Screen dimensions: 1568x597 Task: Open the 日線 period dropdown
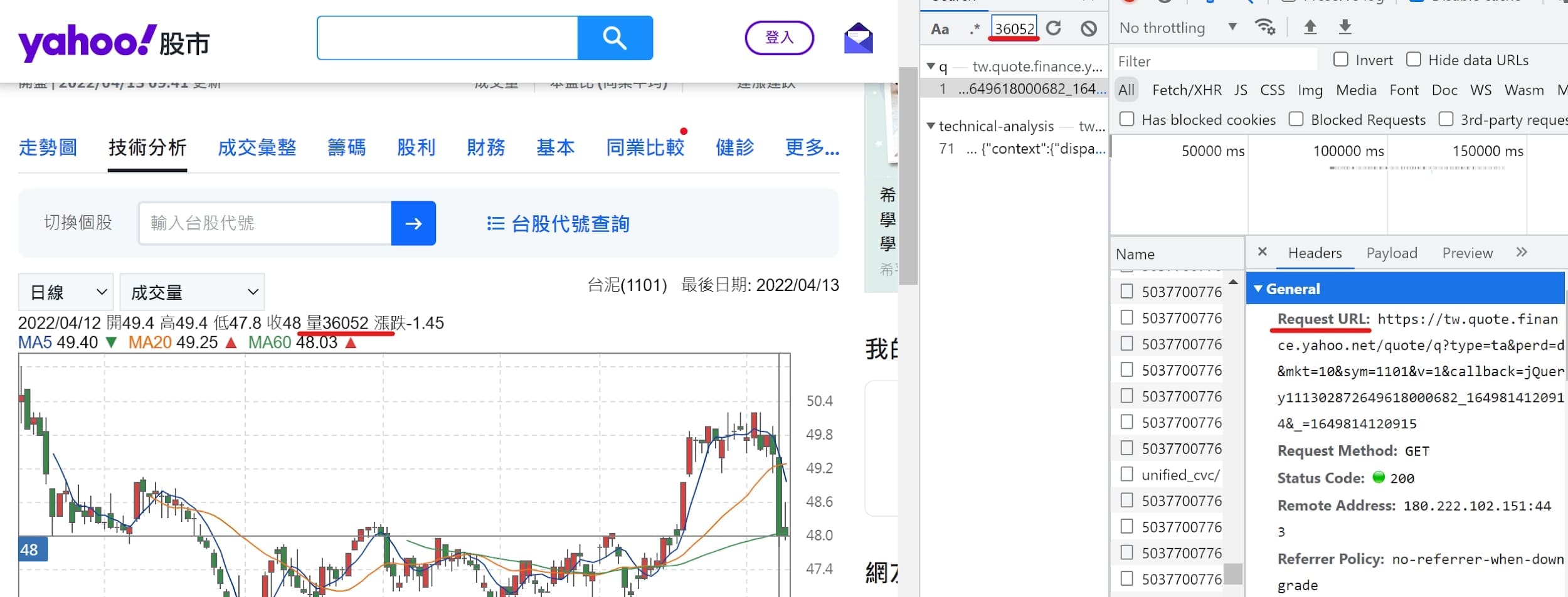pos(66,292)
